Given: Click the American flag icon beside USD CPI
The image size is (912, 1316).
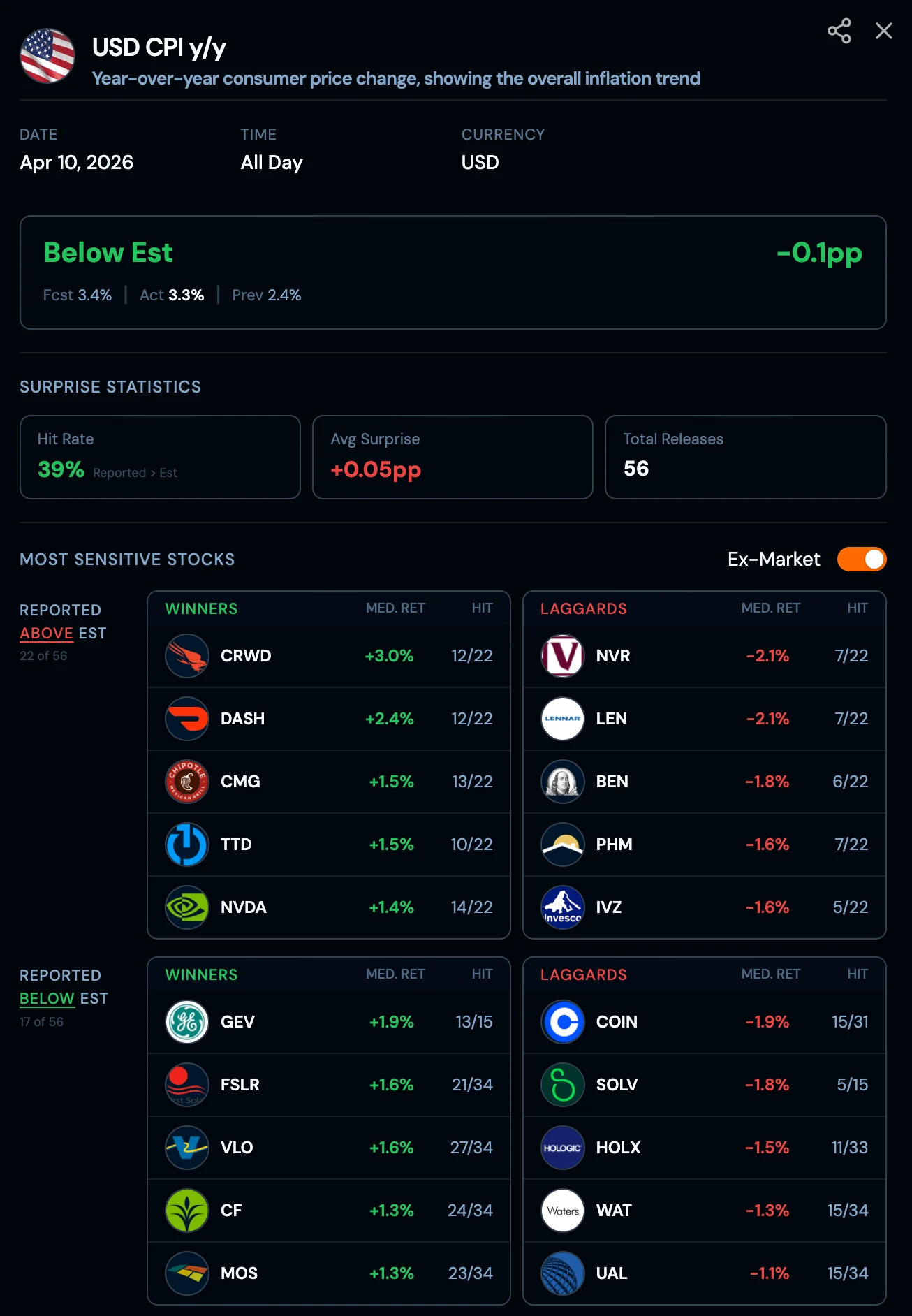Looking at the screenshot, I should pos(47,57).
